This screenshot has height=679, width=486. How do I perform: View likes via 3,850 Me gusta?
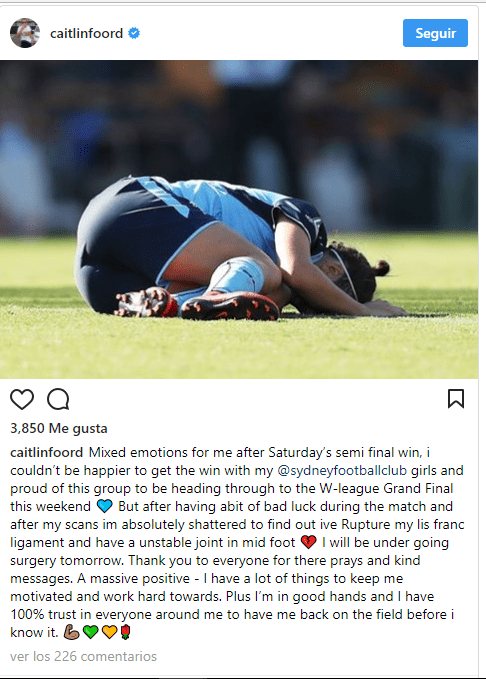tap(59, 428)
